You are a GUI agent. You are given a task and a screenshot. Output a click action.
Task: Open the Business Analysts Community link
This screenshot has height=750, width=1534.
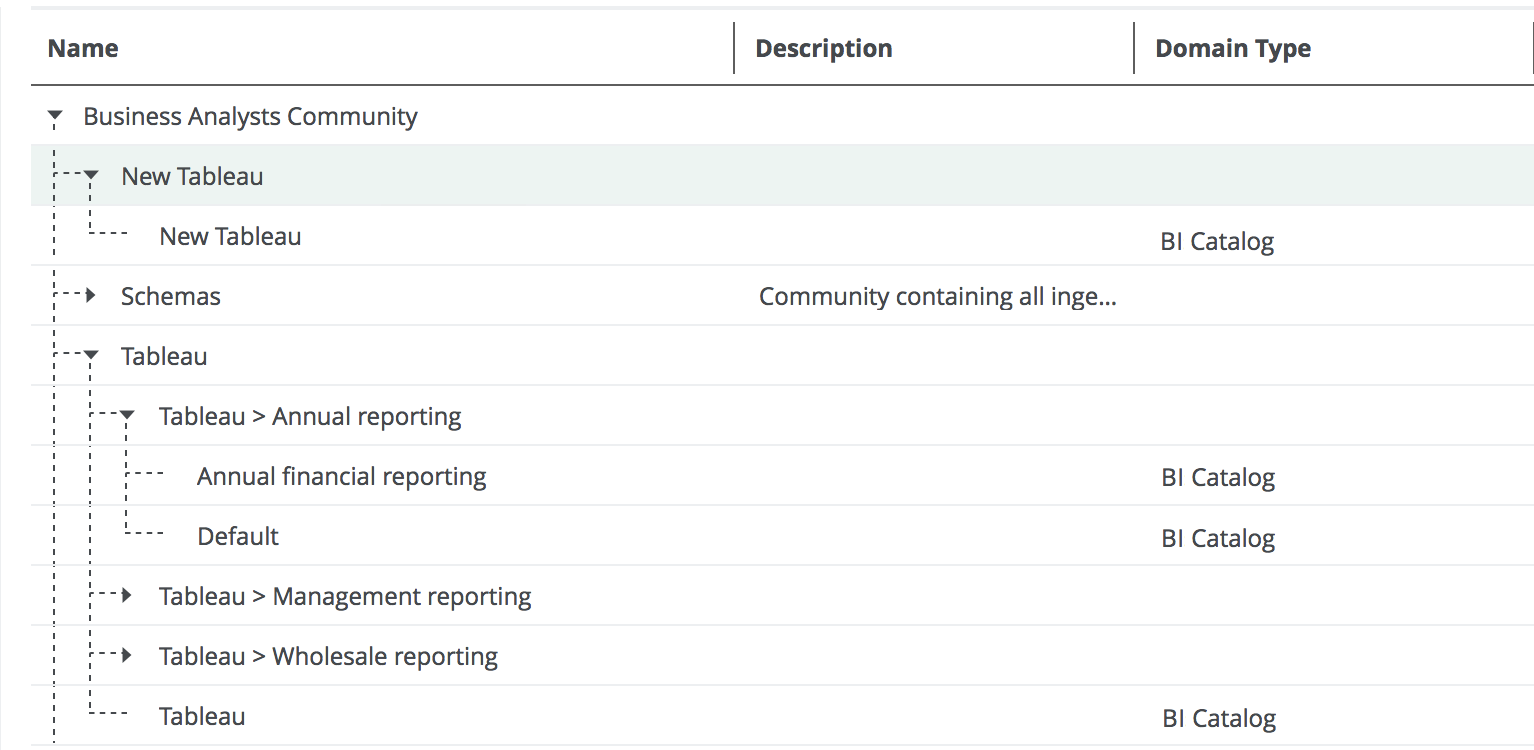250,117
